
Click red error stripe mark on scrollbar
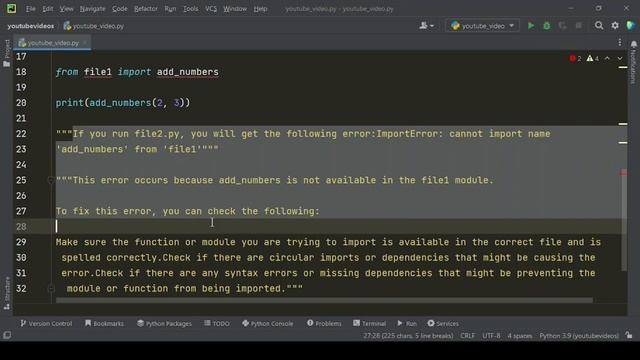(623, 173)
